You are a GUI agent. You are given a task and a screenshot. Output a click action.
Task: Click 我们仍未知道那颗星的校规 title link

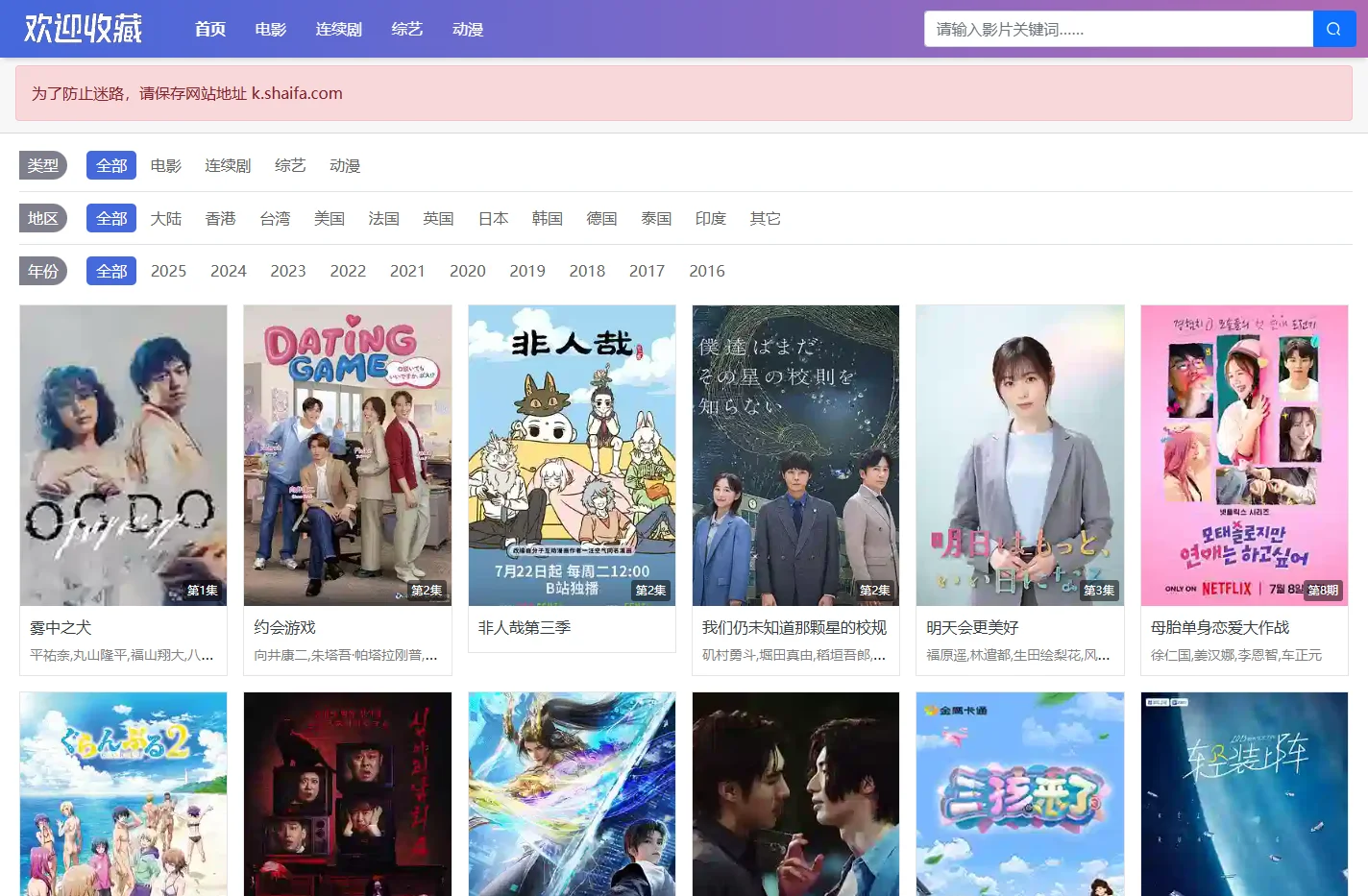[x=794, y=627]
